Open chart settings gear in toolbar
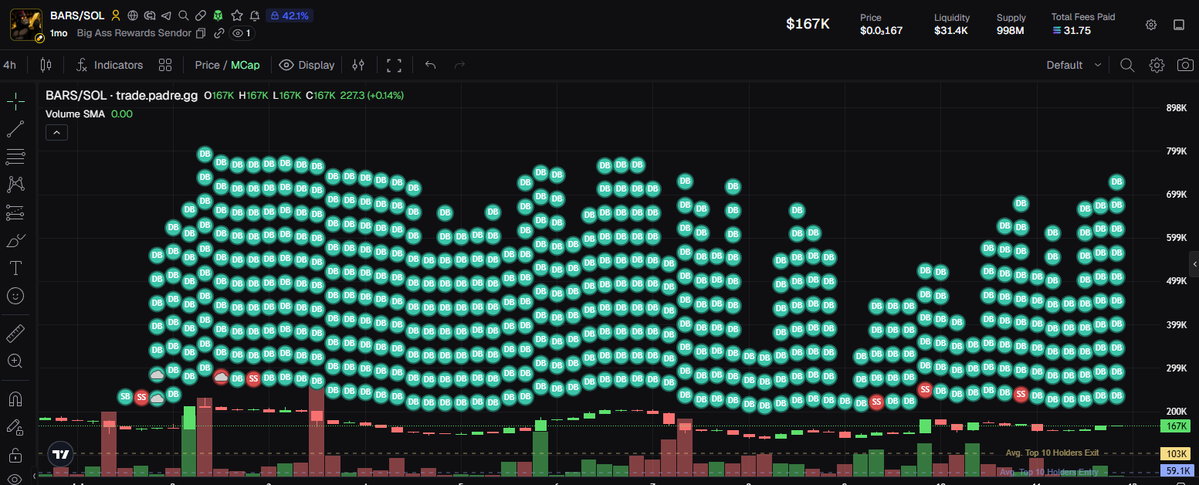The image size is (1199, 485). (x=1156, y=65)
